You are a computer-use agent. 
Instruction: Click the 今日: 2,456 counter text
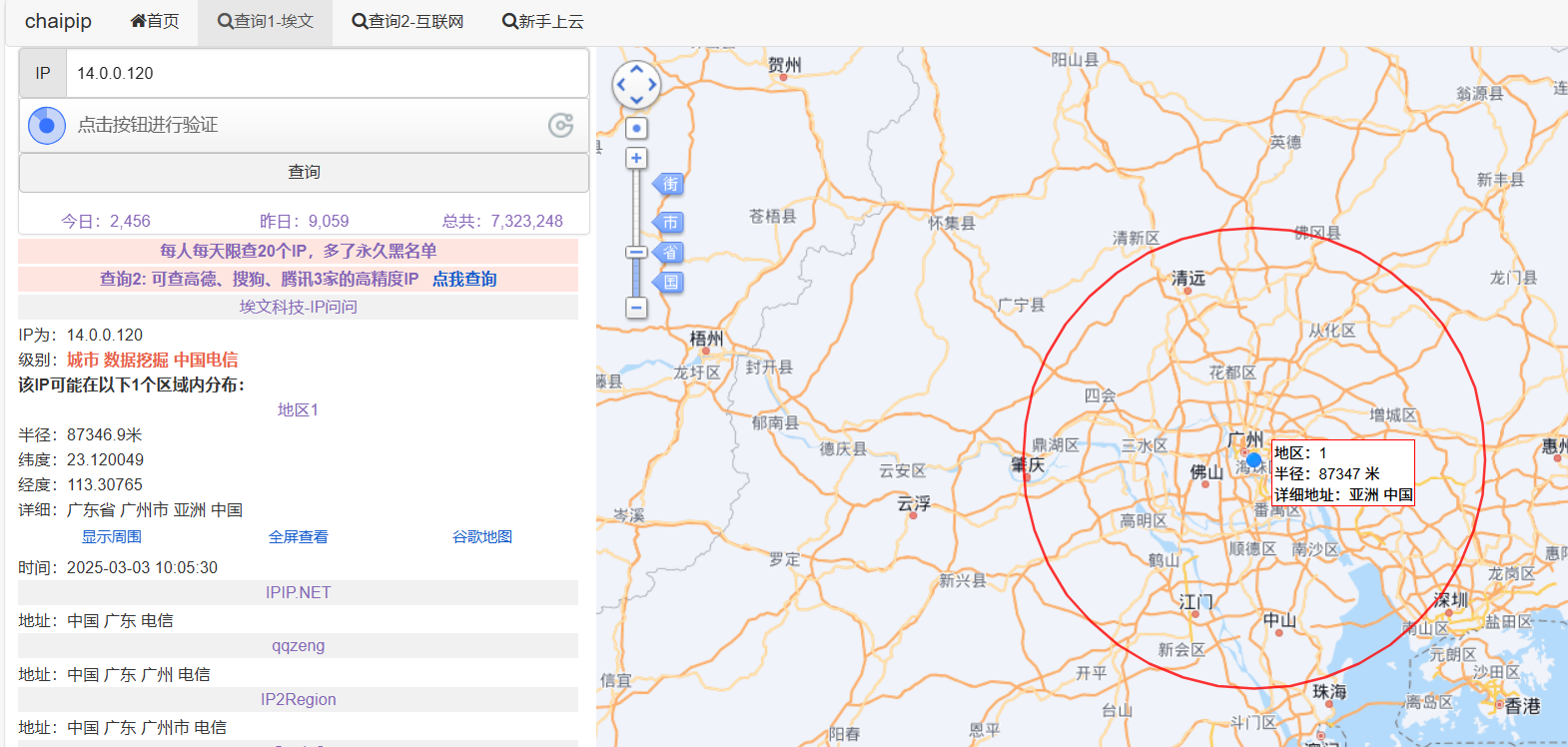106,221
